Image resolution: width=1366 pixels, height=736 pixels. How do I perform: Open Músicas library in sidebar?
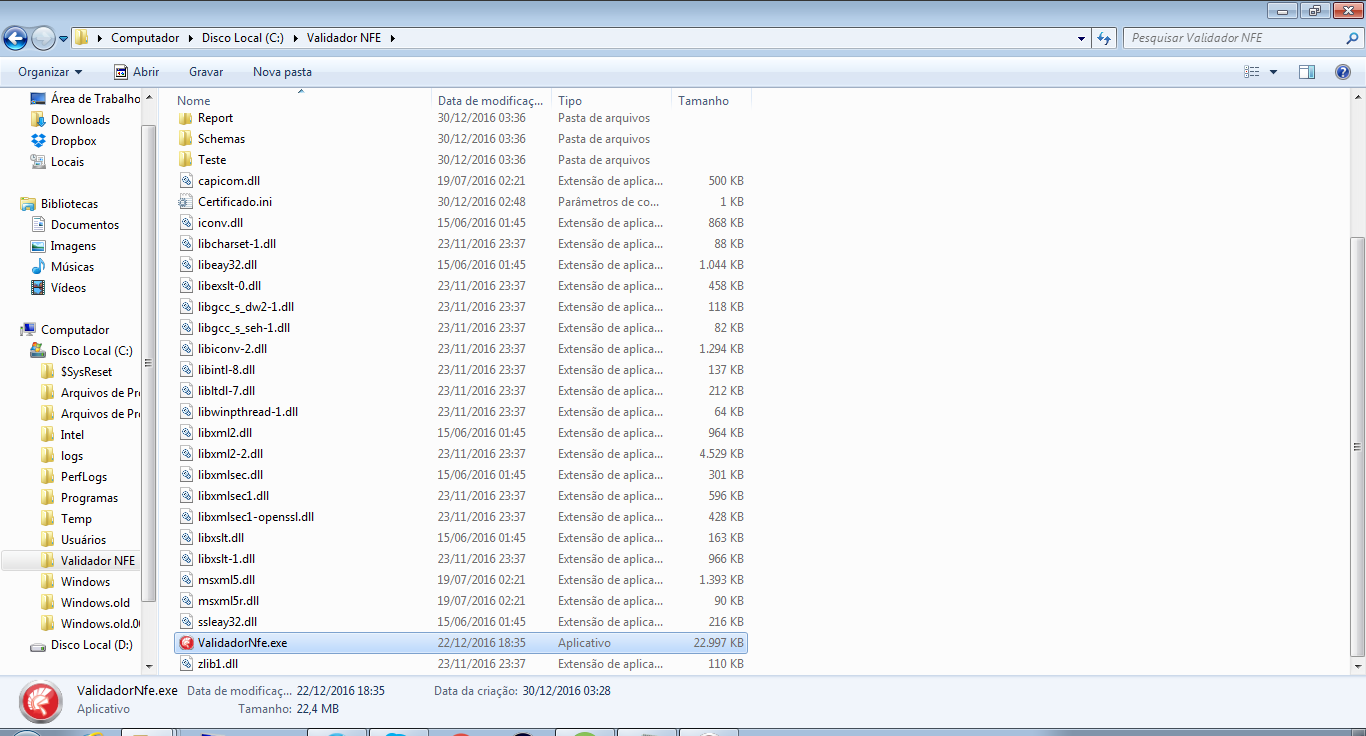(72, 267)
